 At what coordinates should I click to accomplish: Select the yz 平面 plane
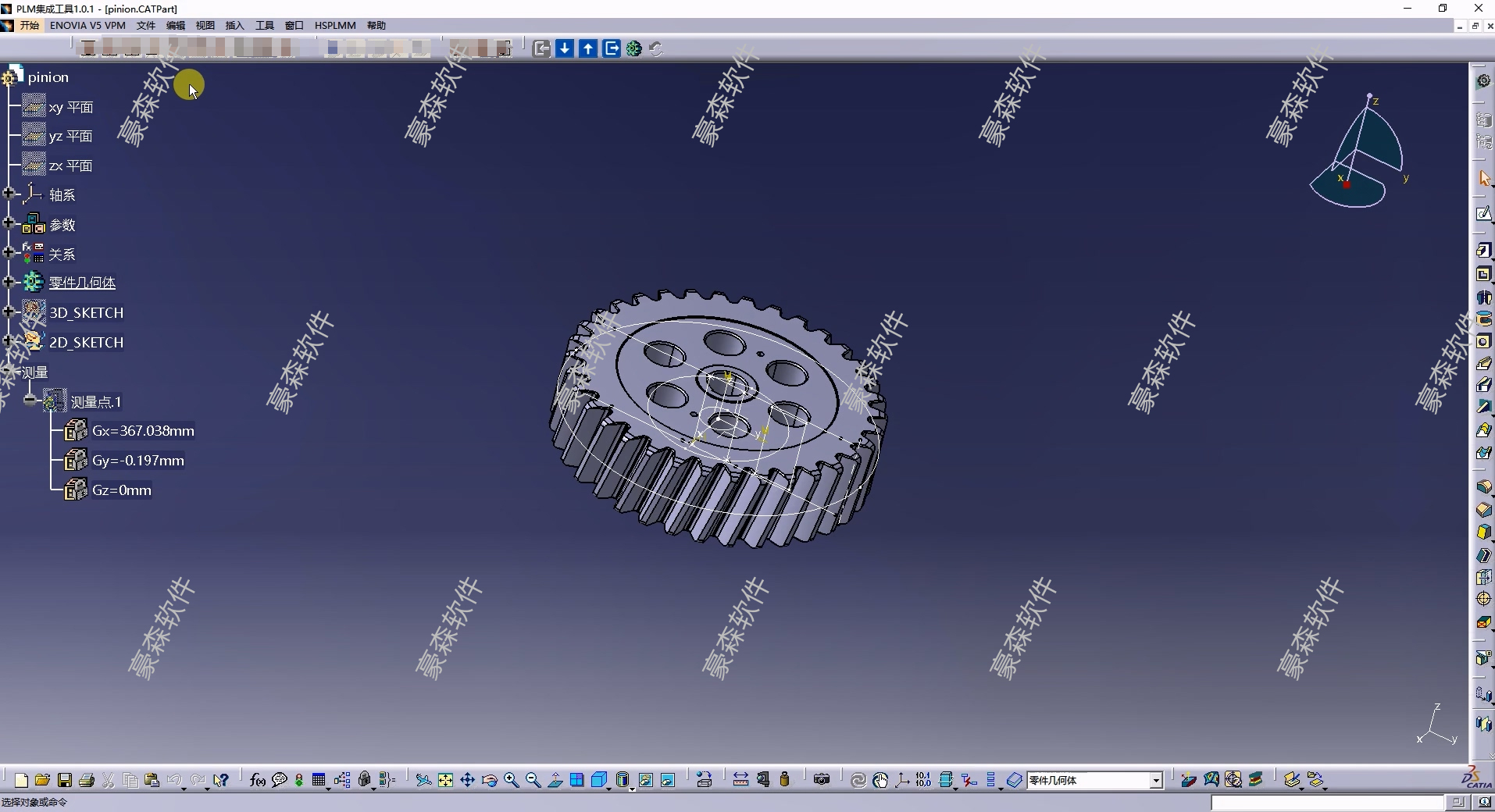click(x=70, y=137)
